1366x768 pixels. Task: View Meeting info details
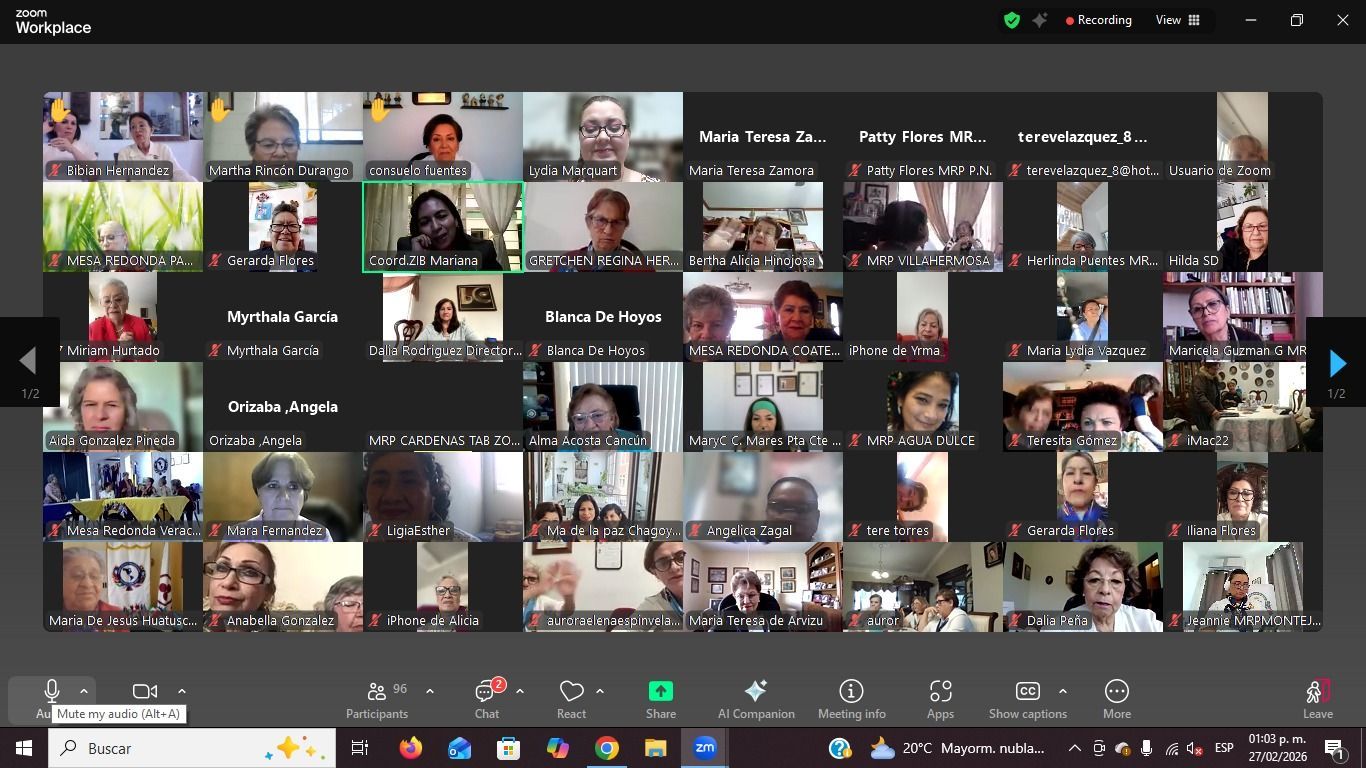click(852, 699)
